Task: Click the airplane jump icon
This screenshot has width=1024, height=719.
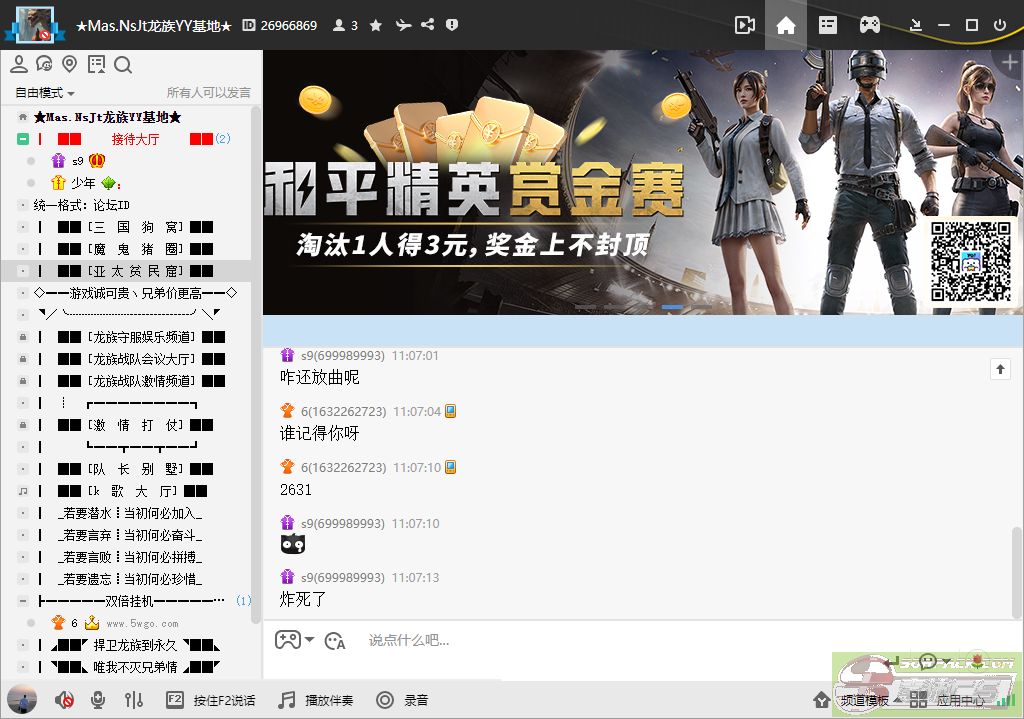Action: pyautogui.click(x=403, y=25)
